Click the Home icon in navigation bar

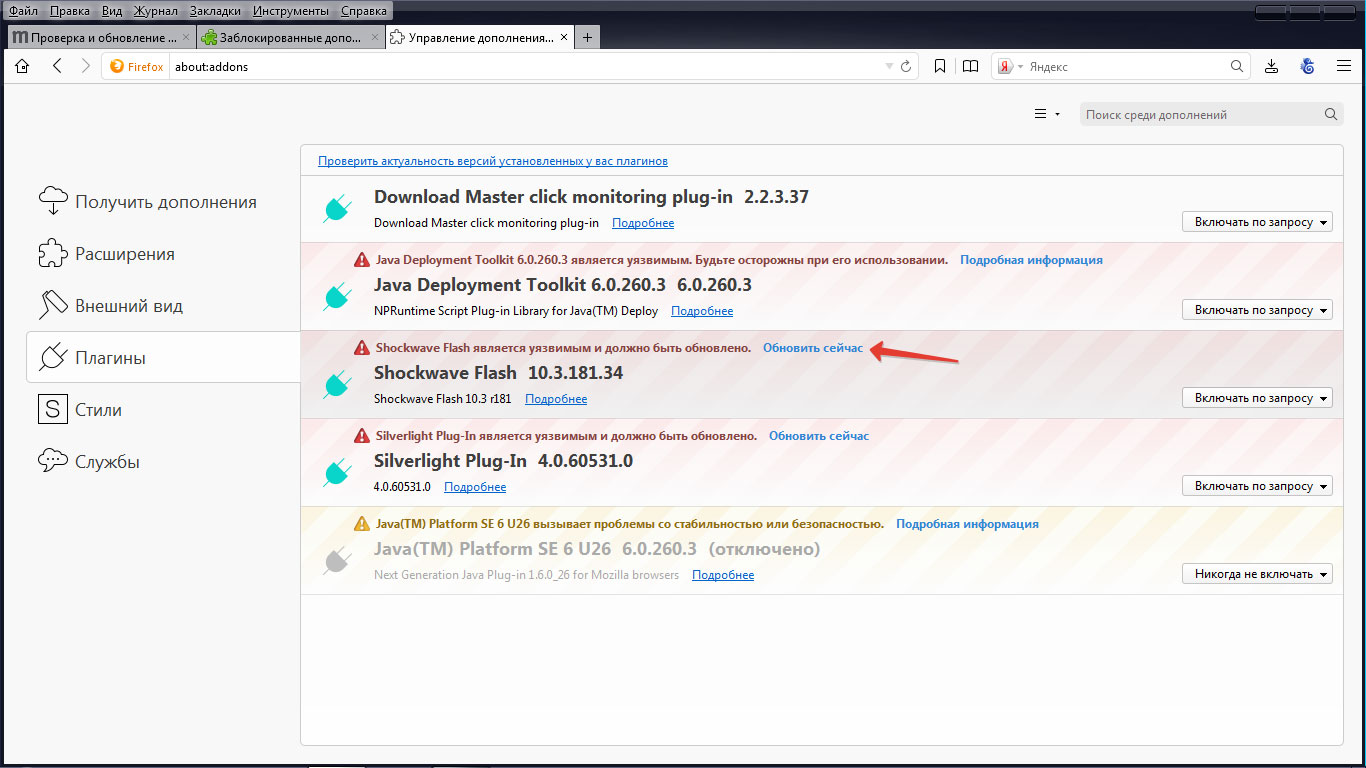(x=22, y=66)
